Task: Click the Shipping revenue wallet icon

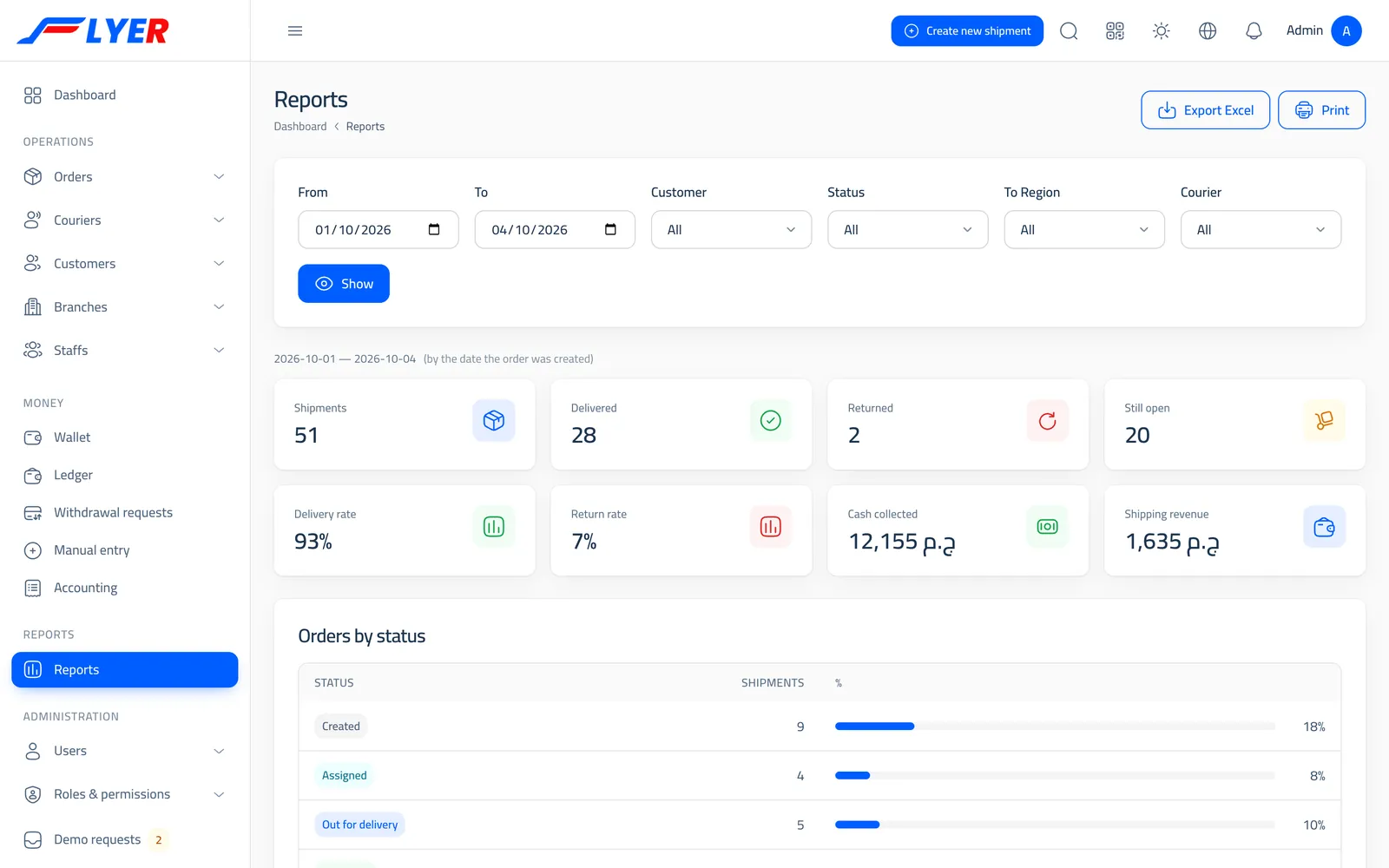Action: click(1324, 527)
